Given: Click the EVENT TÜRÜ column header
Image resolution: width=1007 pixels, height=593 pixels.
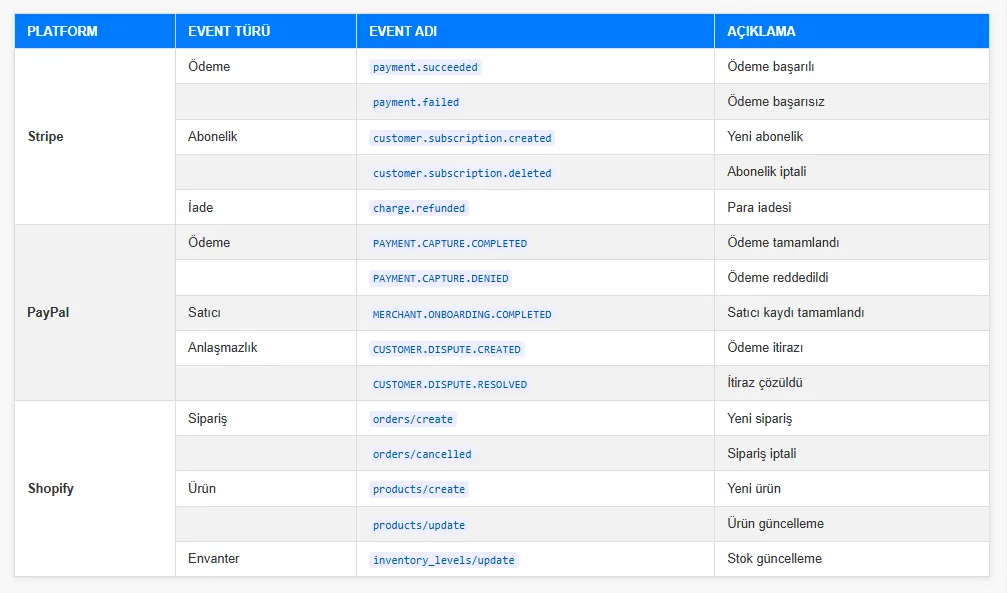Looking at the screenshot, I should (266, 31).
